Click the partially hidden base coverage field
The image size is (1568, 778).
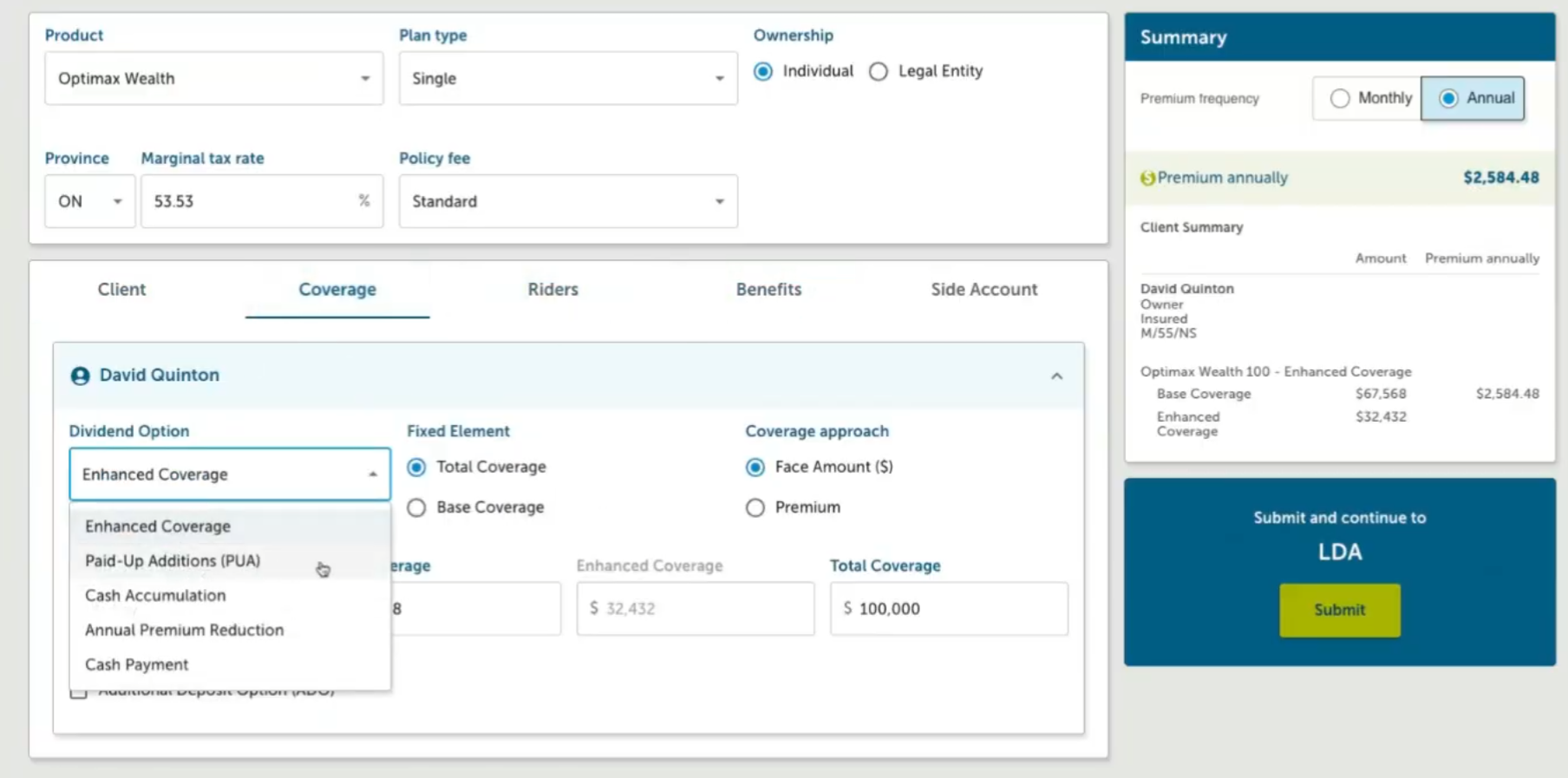(x=475, y=609)
